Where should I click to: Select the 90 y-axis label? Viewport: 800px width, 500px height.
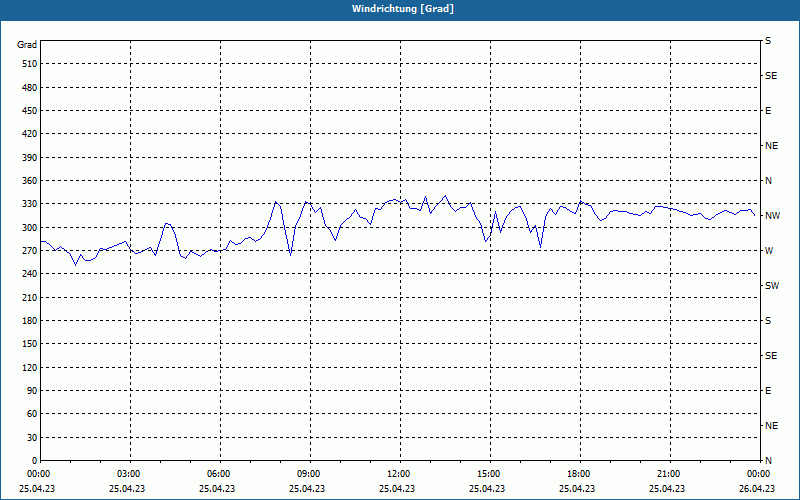coord(32,391)
